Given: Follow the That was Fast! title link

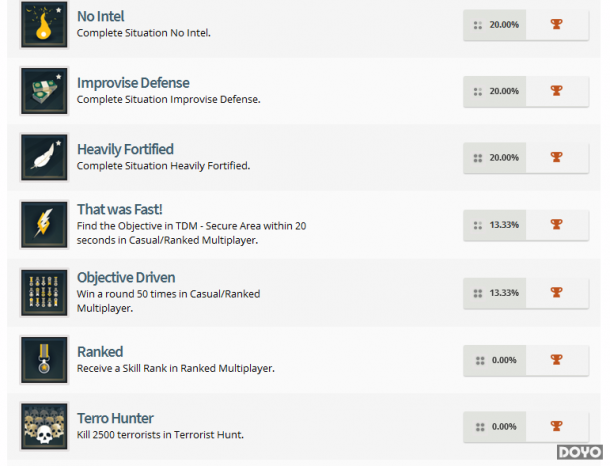Looking at the screenshot, I should pos(119,209).
